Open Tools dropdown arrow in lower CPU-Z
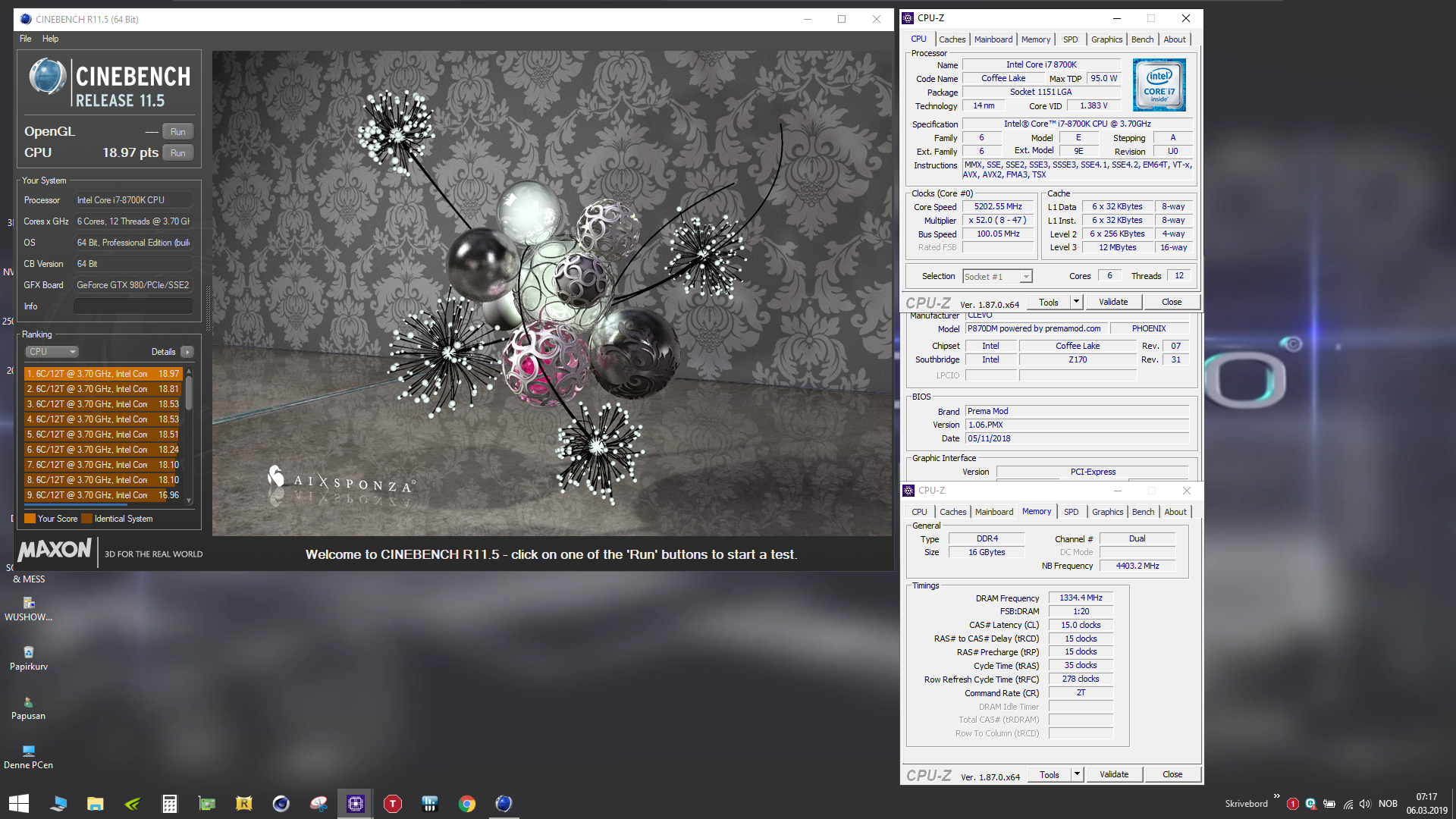The image size is (1456, 819). click(1077, 774)
